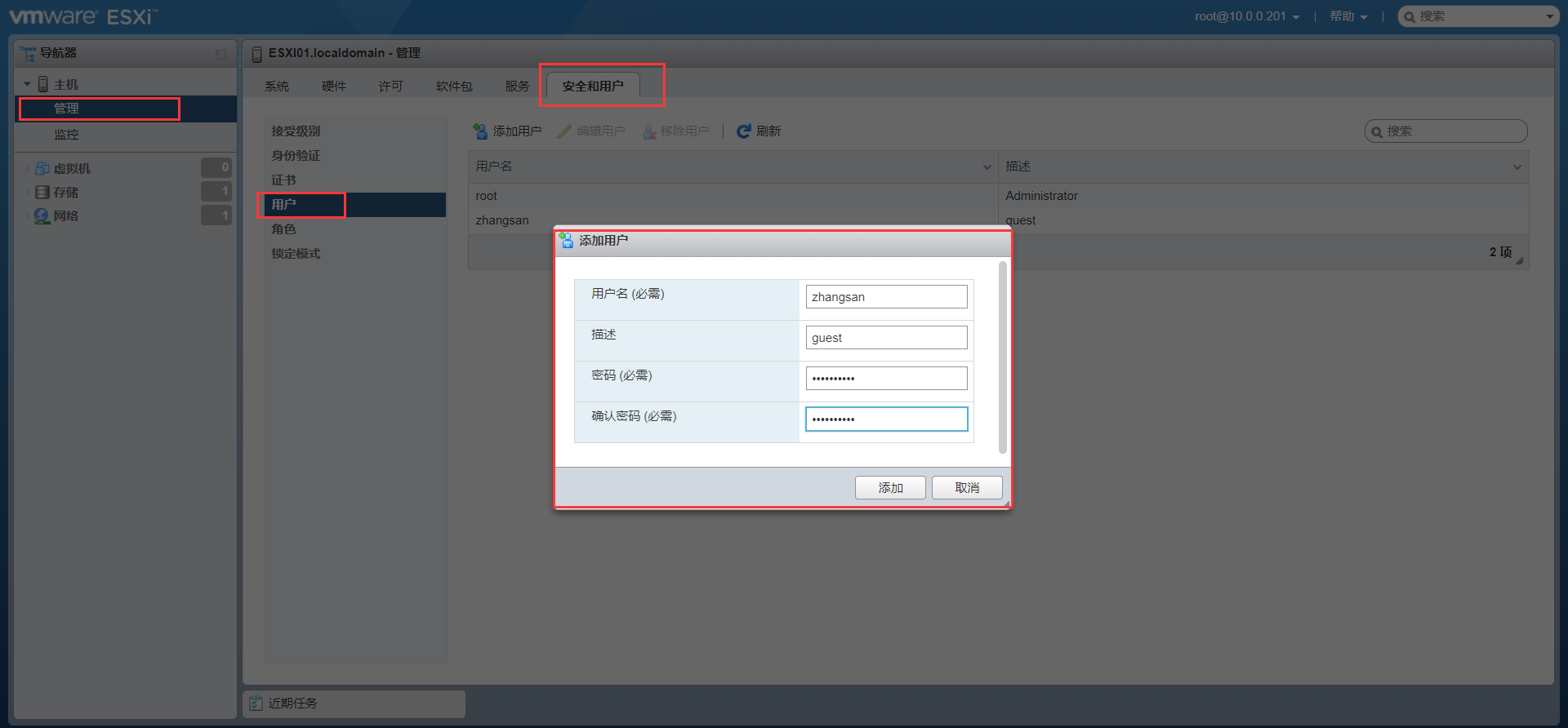This screenshot has height=728, width=1568.
Task: Switch to the 硬件 tab
Action: 334,86
